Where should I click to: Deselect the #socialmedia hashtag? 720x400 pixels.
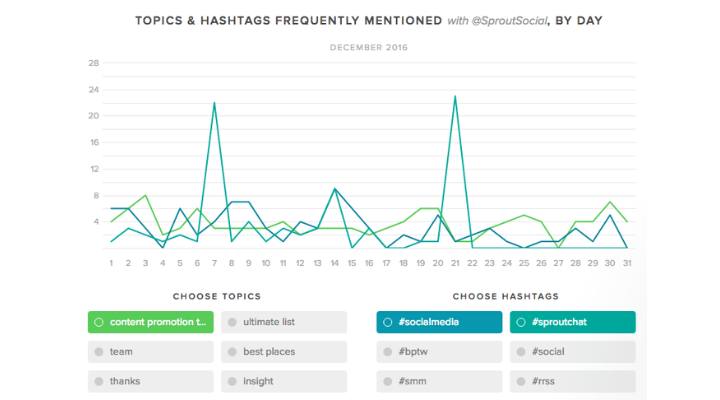click(439, 322)
